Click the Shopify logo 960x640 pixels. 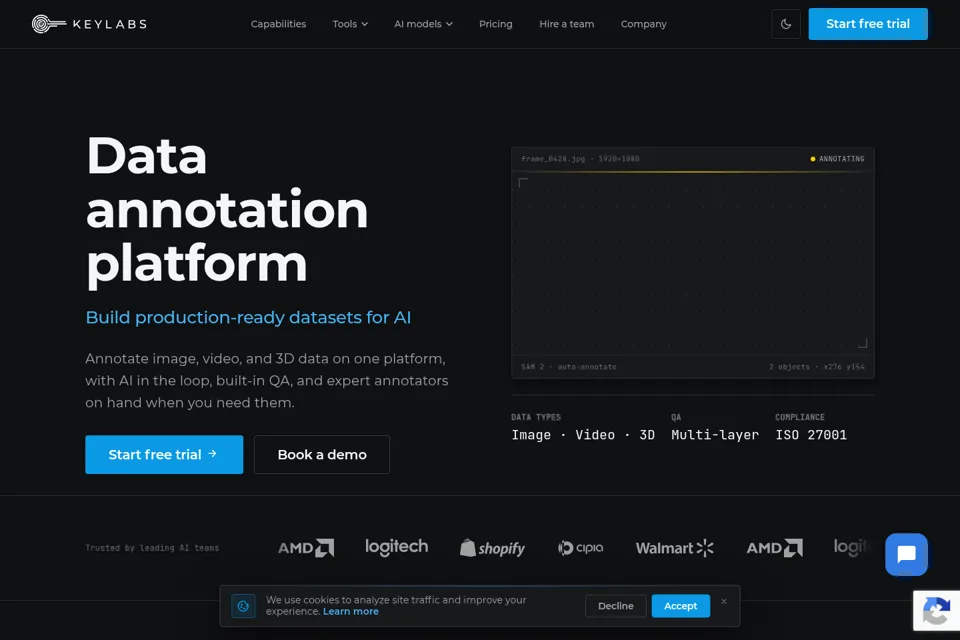point(492,548)
